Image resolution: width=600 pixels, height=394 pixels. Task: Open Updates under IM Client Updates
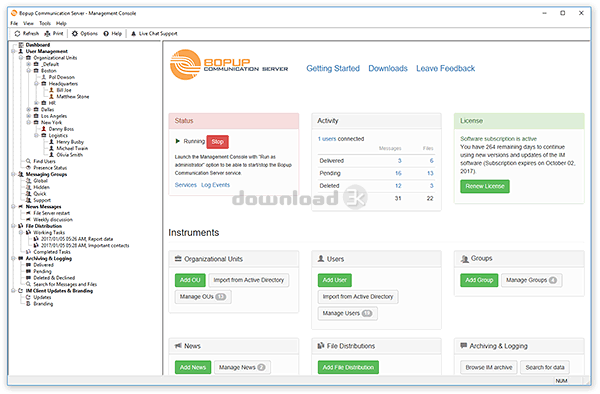pyautogui.click(x=42, y=298)
